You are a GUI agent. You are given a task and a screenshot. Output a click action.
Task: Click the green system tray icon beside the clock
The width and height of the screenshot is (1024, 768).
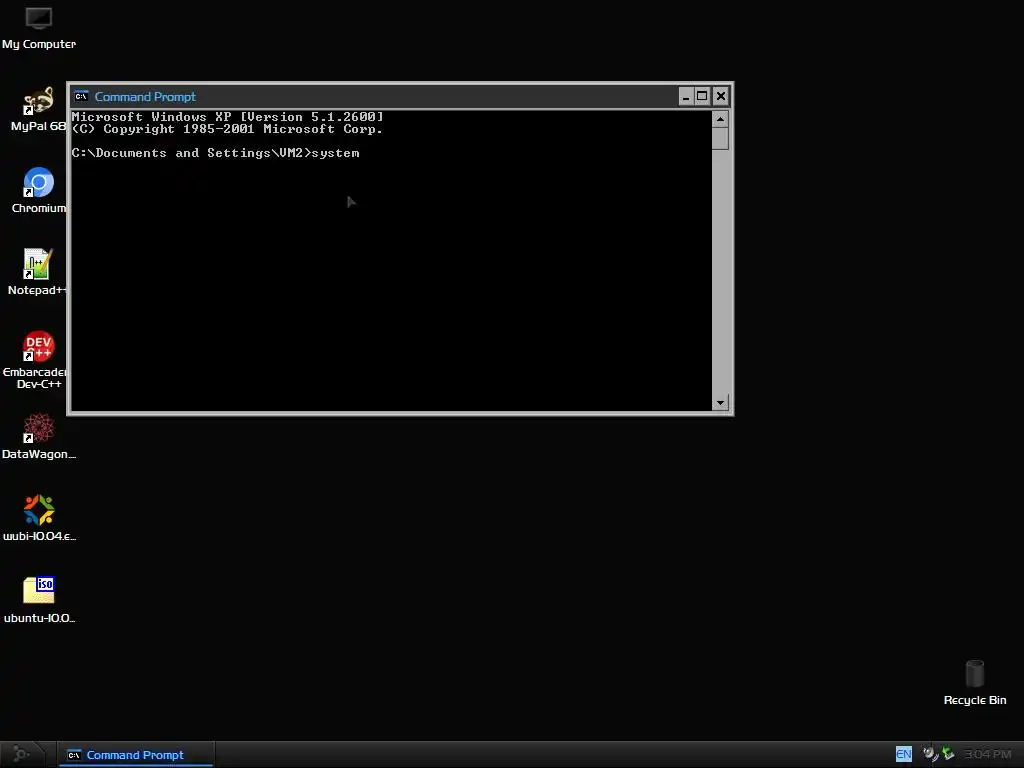(948, 754)
